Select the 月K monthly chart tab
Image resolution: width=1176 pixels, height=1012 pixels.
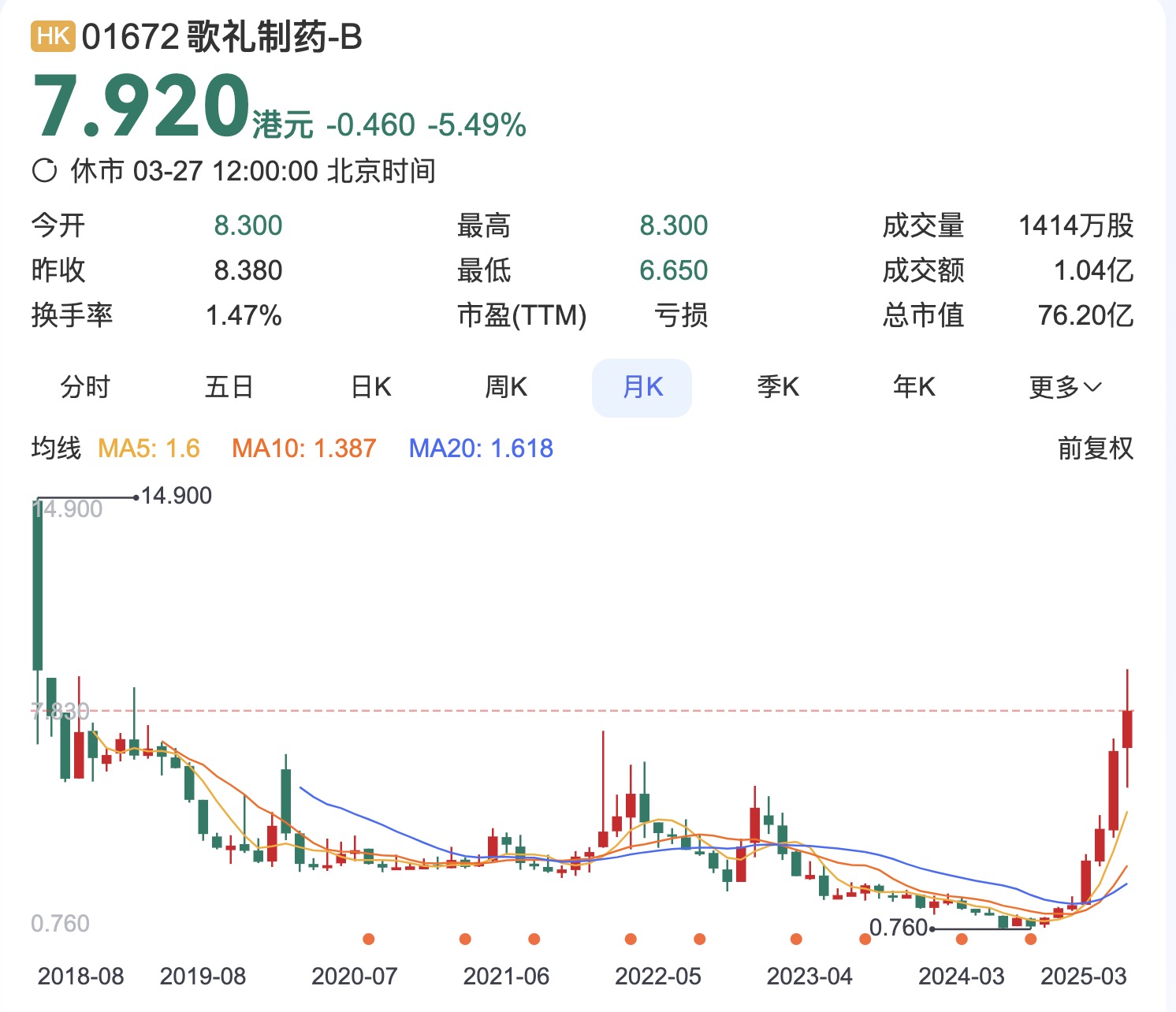[642, 387]
